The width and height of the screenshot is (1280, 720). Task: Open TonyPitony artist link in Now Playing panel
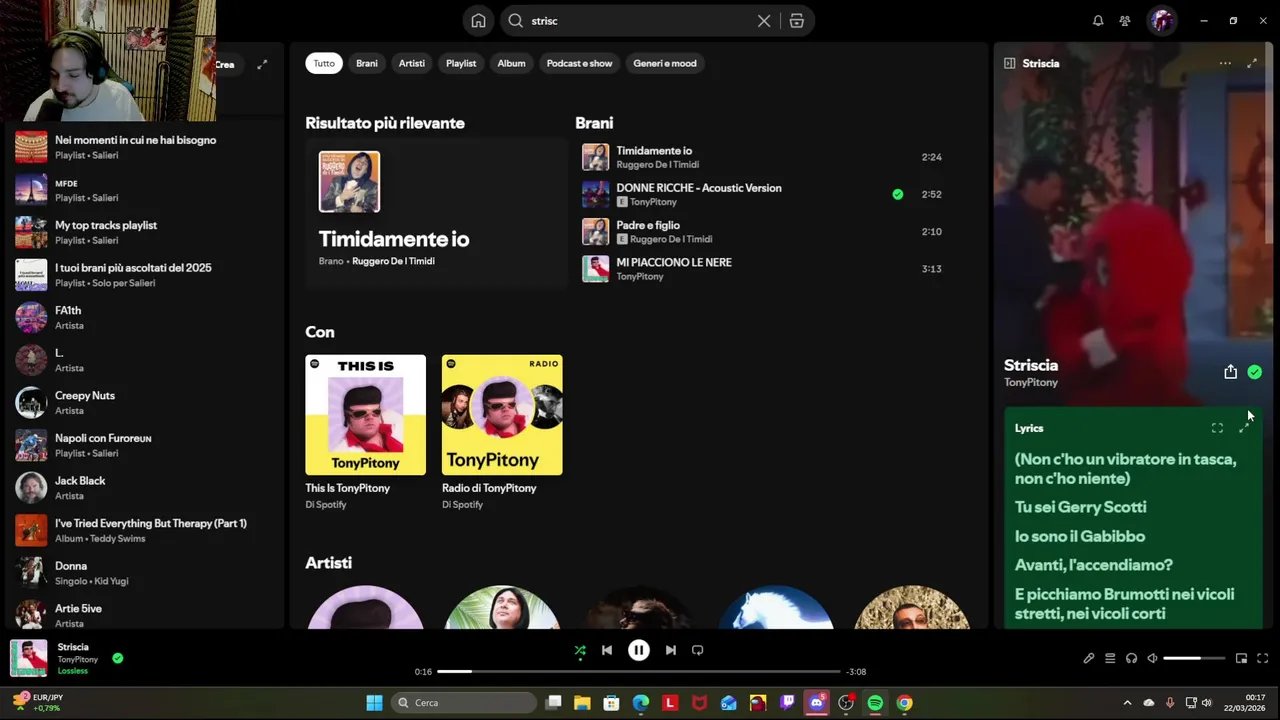coord(1031,383)
